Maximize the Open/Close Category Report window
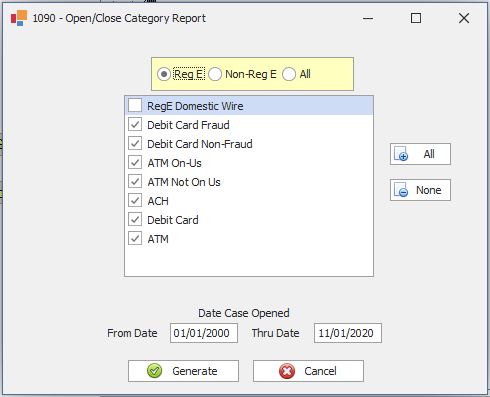 point(416,18)
